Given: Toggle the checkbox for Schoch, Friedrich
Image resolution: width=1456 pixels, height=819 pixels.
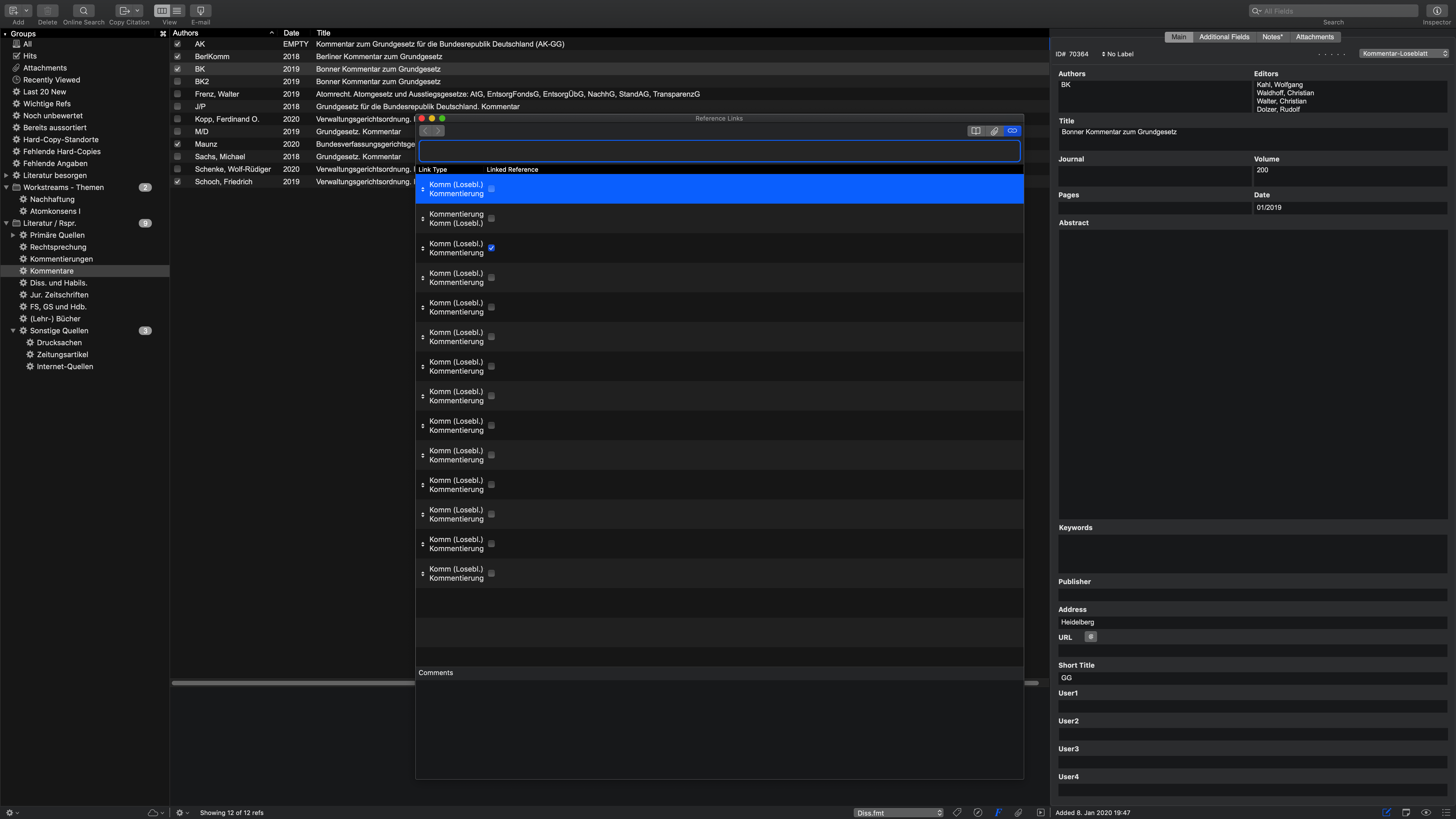Looking at the screenshot, I should pos(177,181).
